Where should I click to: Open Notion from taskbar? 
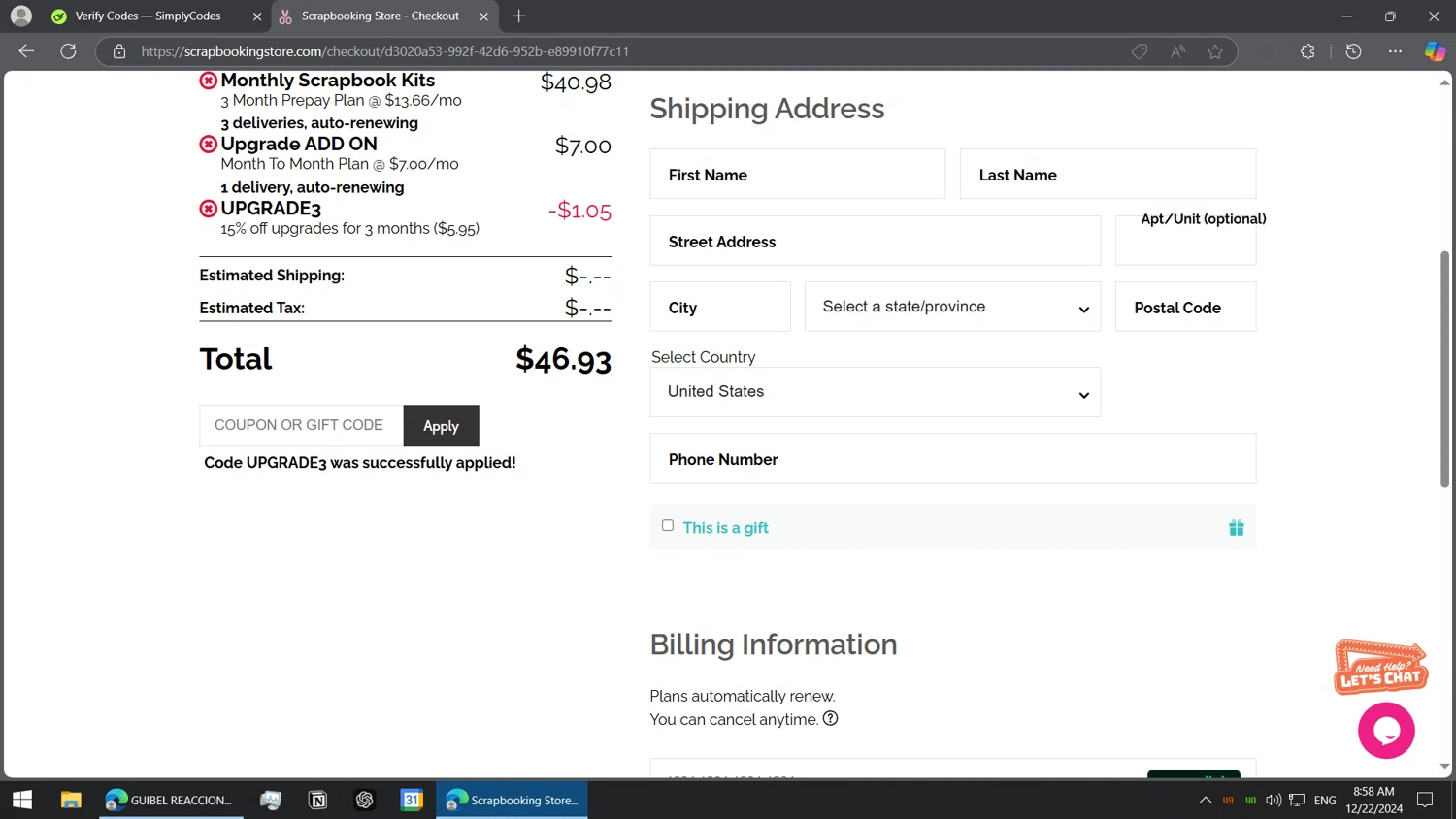tap(317, 800)
